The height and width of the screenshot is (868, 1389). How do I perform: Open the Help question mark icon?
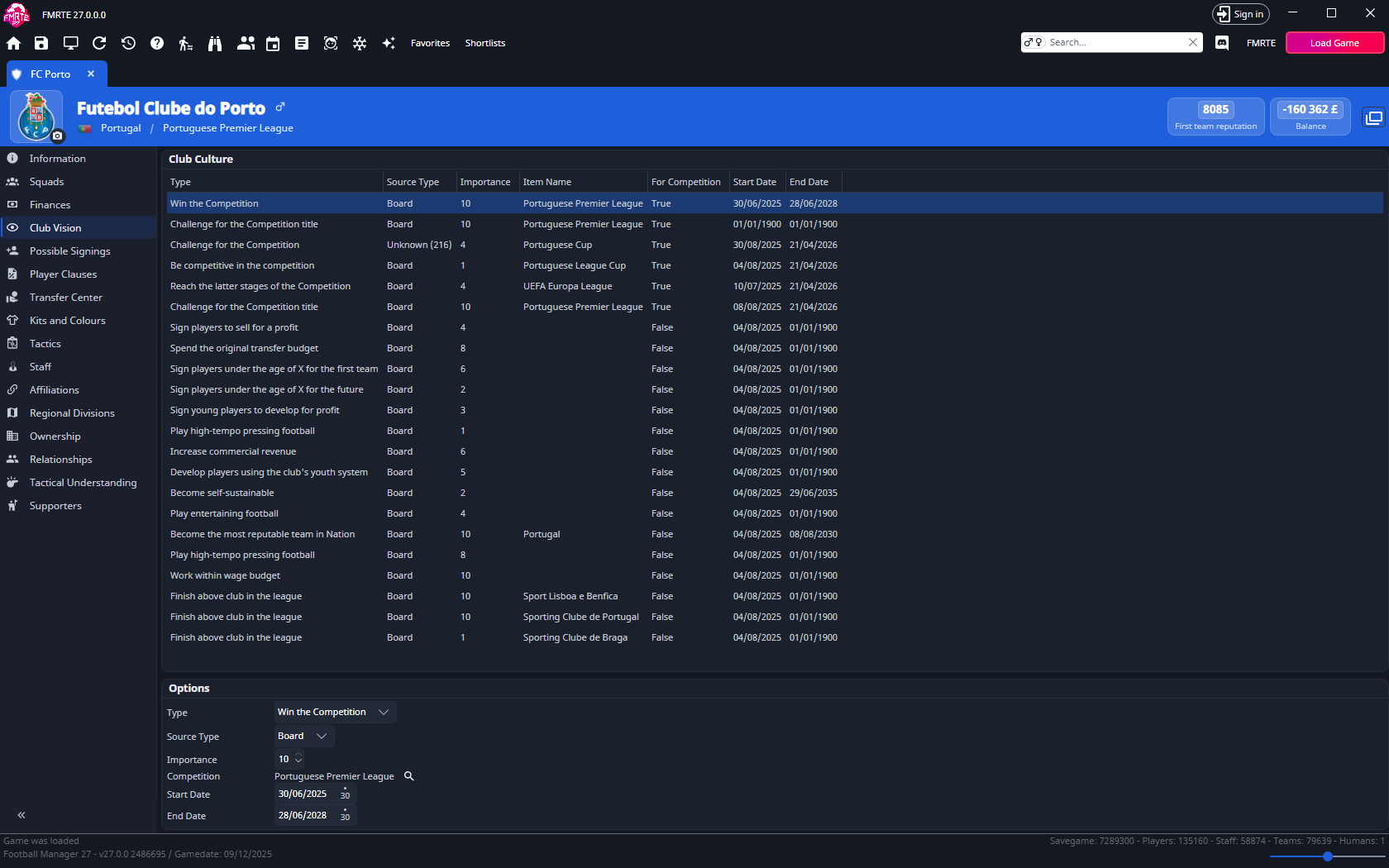coord(157,43)
